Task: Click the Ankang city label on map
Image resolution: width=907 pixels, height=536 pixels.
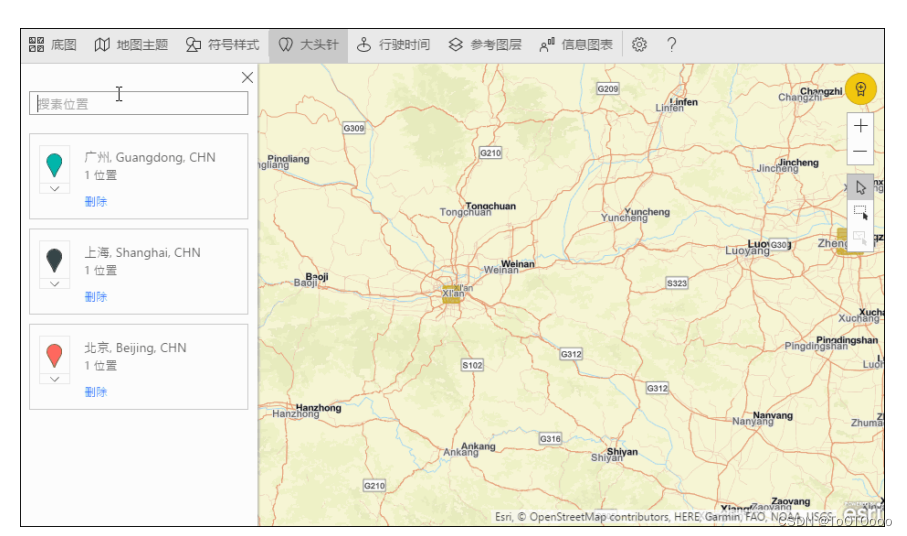Action: 469,449
